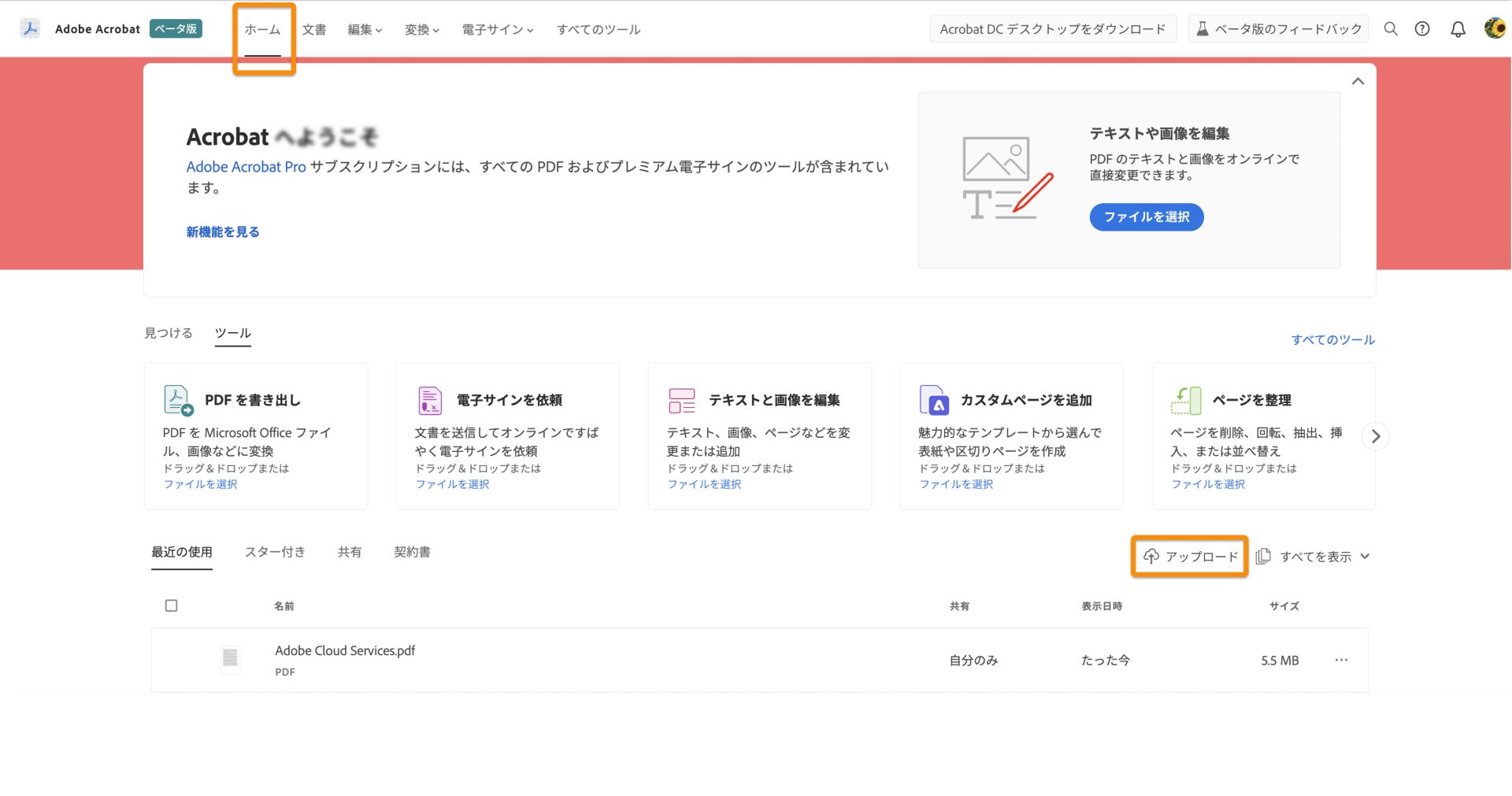Show more tools with the right arrow
Viewport: 1512px width, 796px height.
pos(1376,436)
